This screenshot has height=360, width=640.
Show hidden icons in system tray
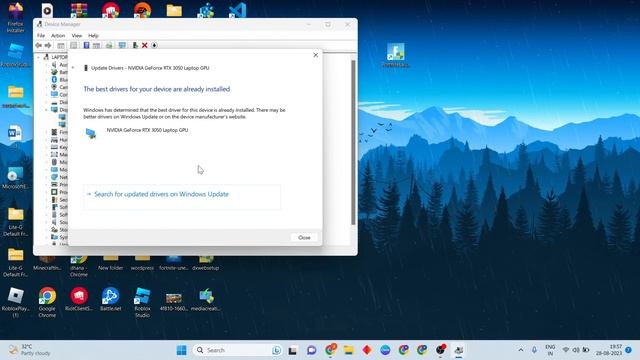pos(521,350)
